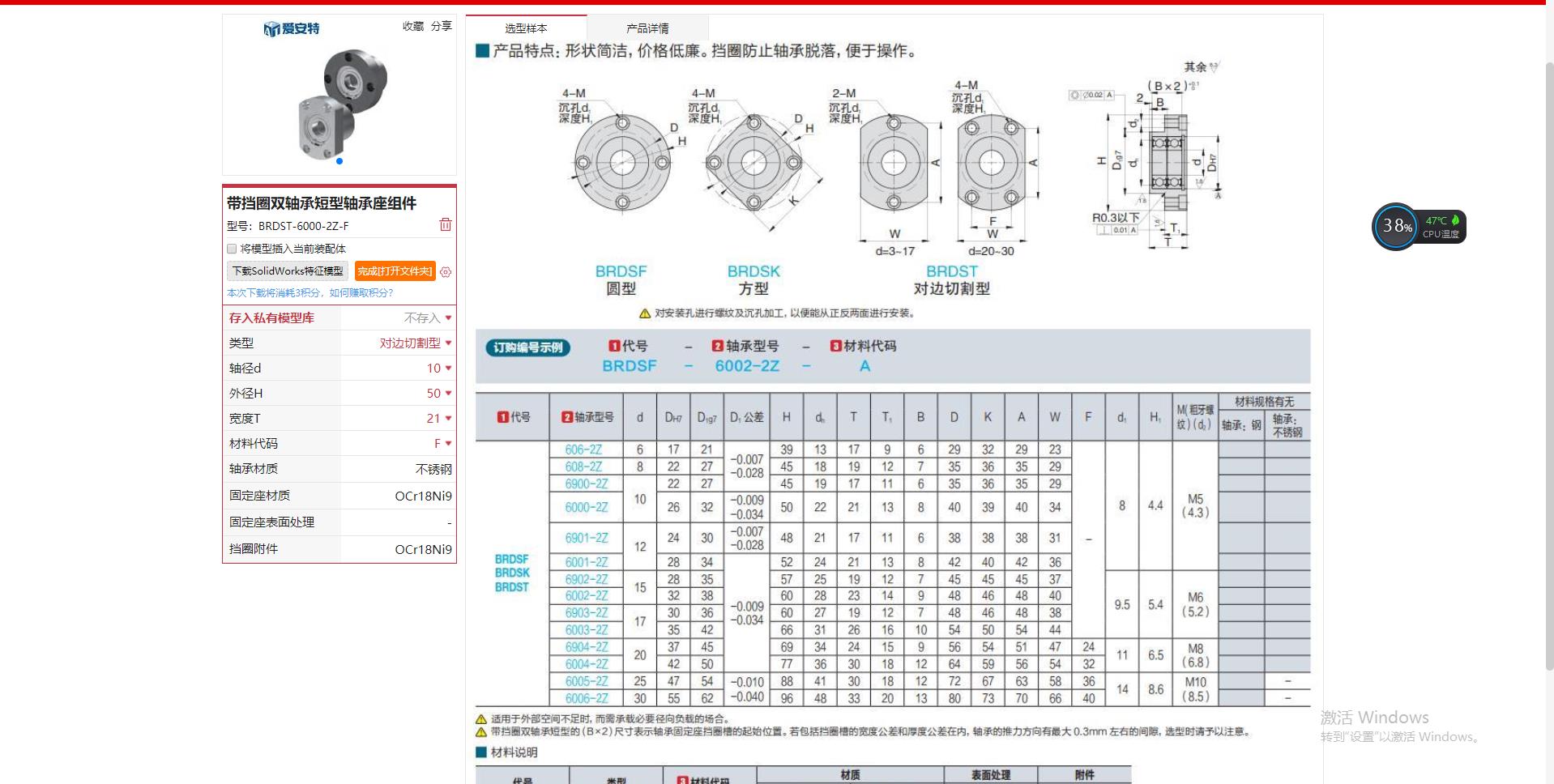Open the 如何赚取积分 help link
The height and width of the screenshot is (784, 1554).
tap(361, 293)
